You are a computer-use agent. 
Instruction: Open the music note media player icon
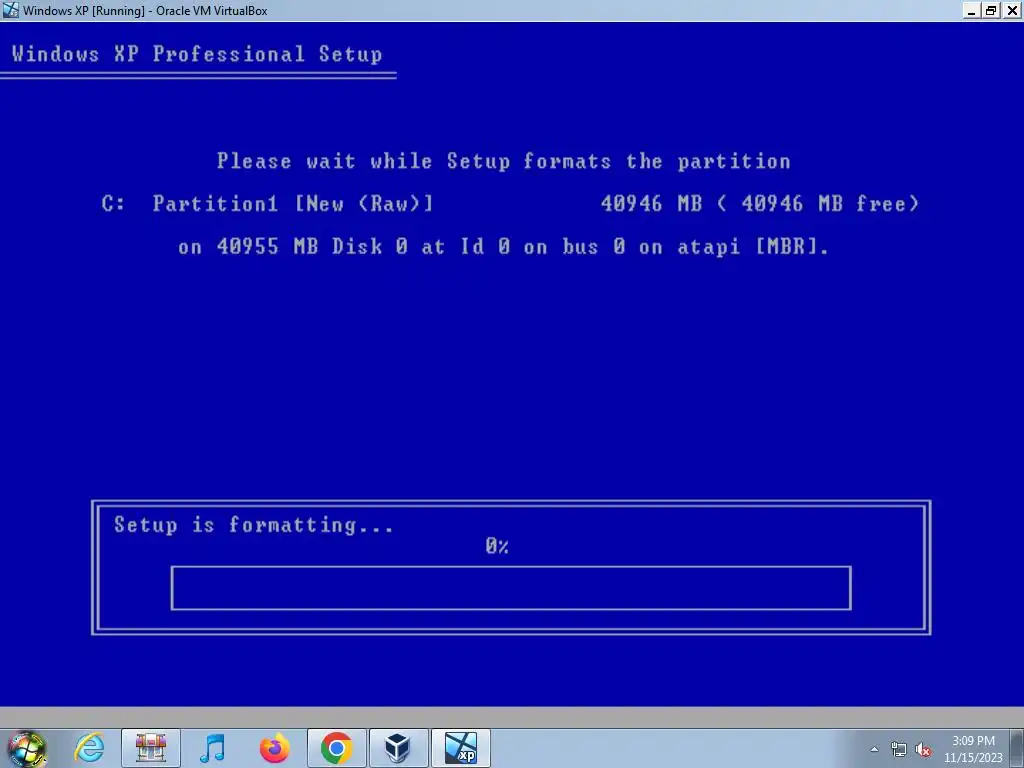212,748
